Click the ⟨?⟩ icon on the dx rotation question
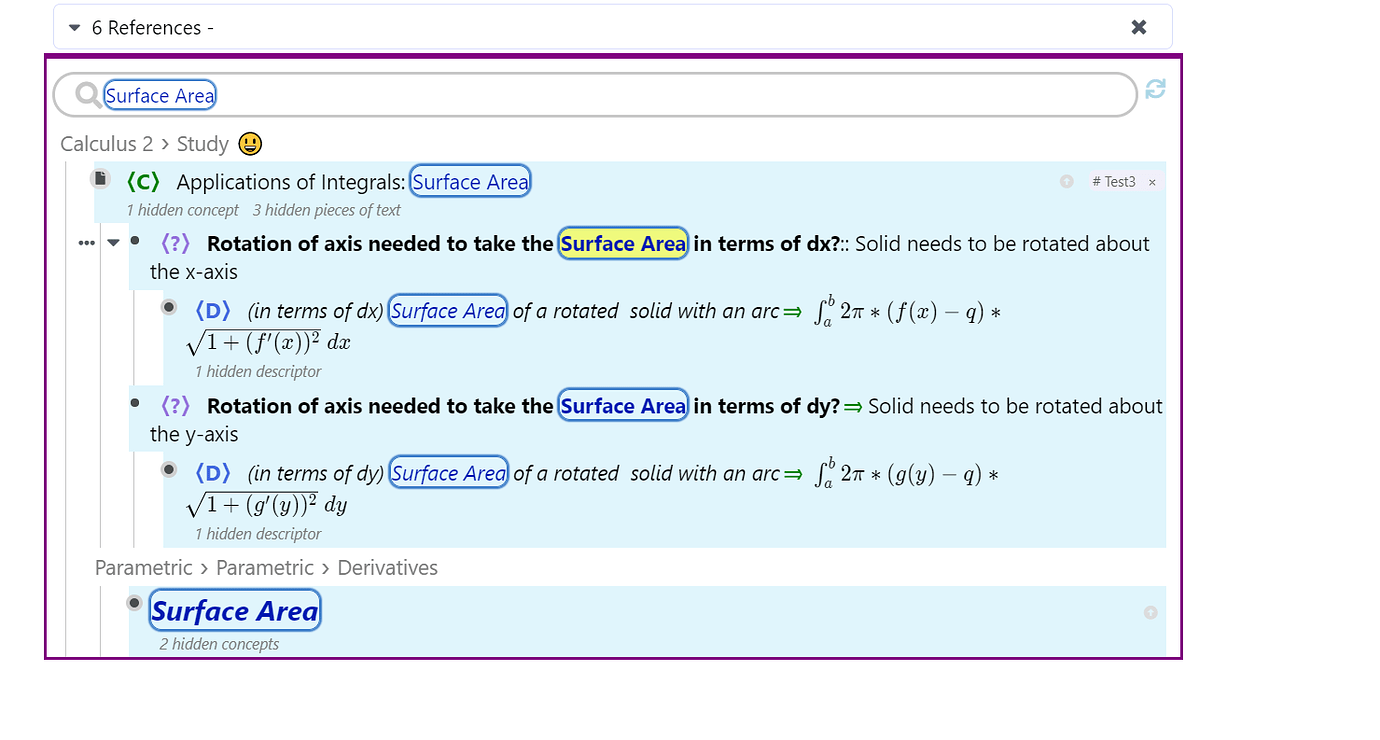The image size is (1380, 740). tap(176, 242)
